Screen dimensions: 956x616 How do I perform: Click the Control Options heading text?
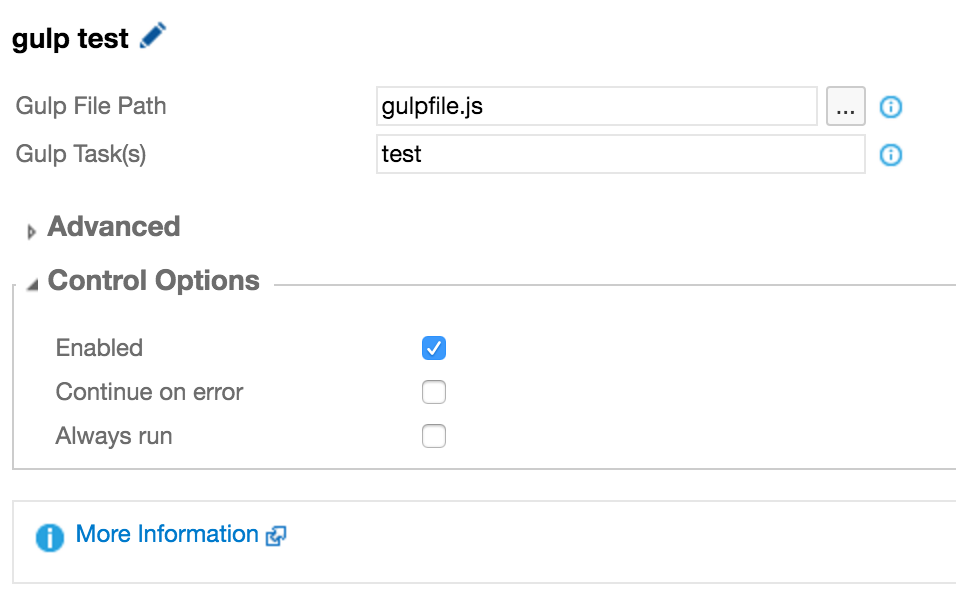point(154,281)
